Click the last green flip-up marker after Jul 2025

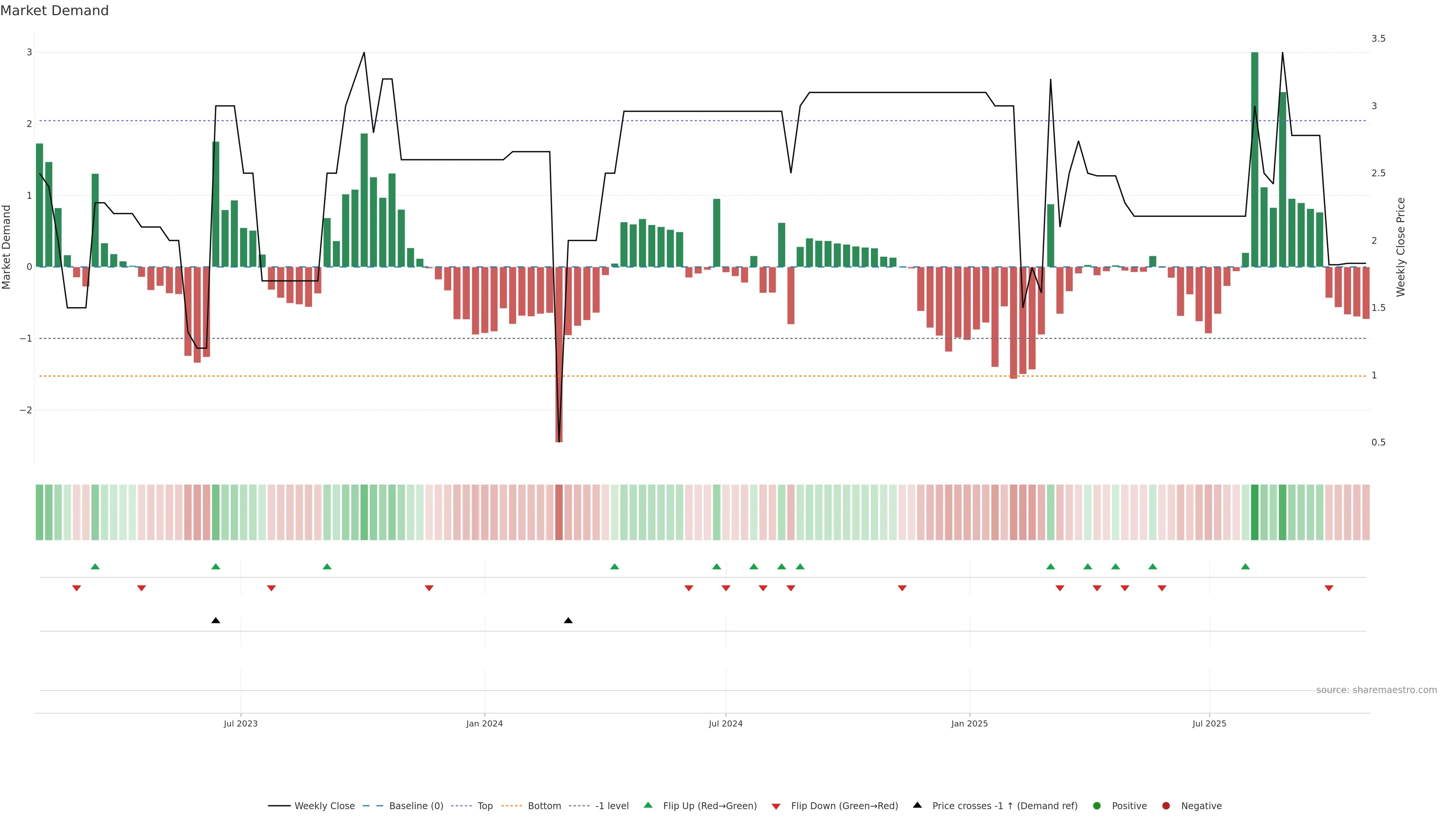tap(1245, 567)
